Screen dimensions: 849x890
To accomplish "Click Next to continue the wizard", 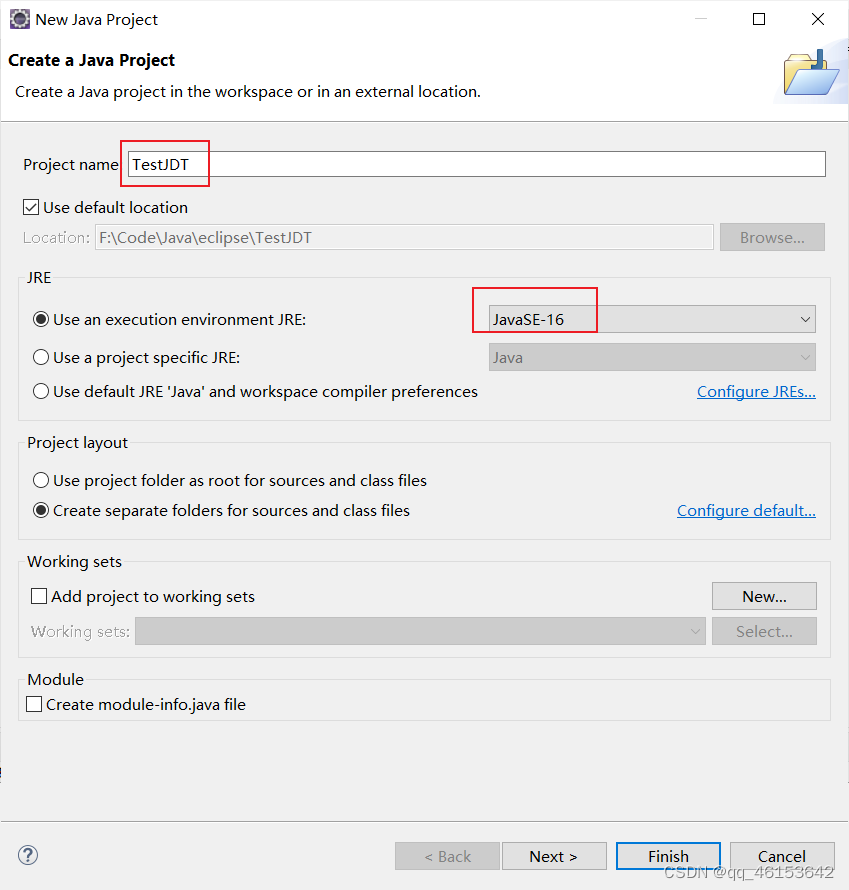I will 554,856.
